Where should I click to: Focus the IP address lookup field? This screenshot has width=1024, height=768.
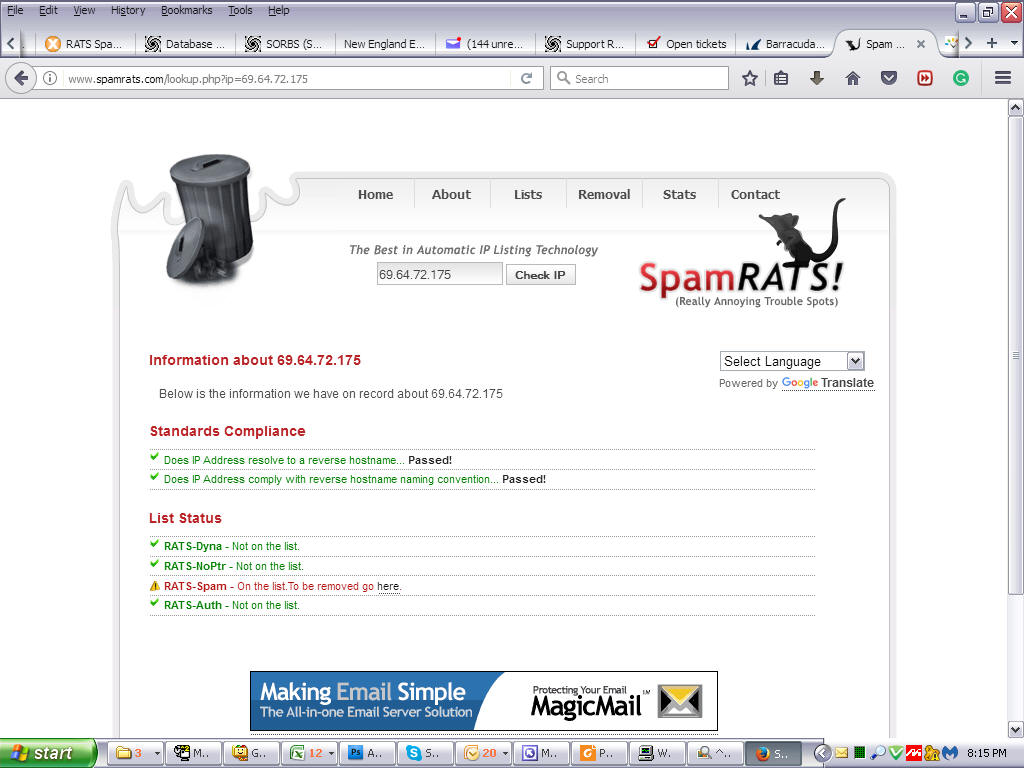coord(440,275)
